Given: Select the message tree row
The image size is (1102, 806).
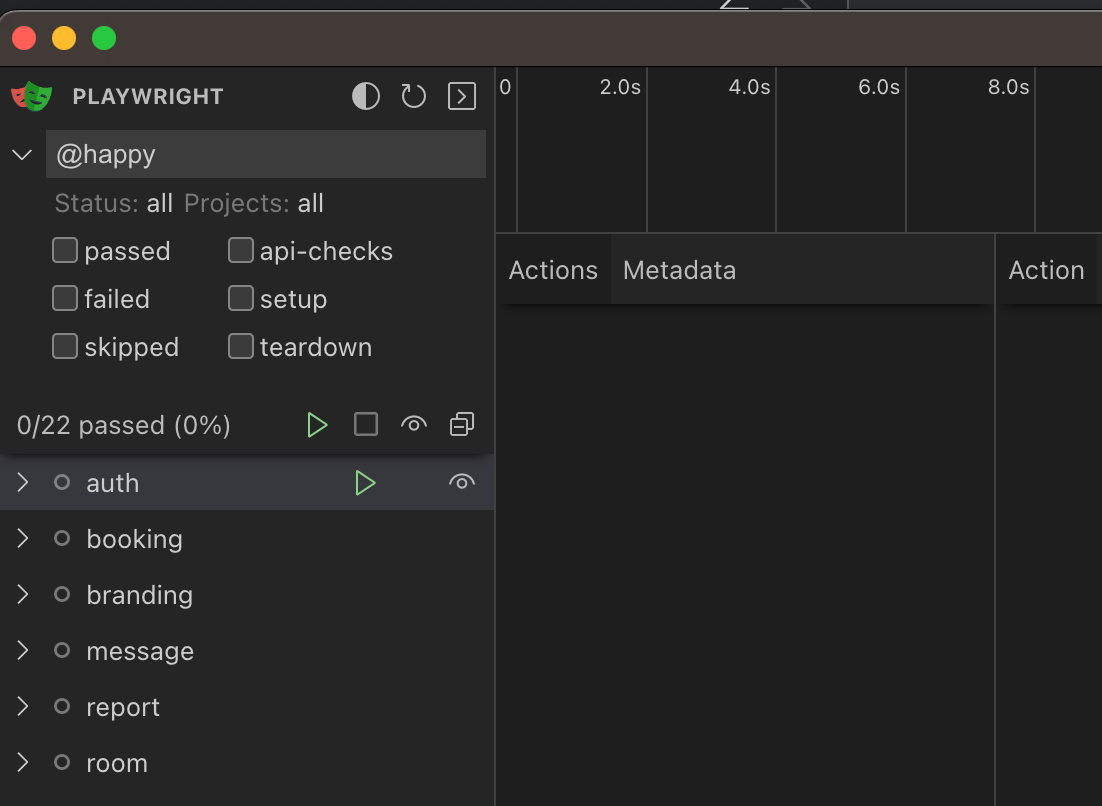Looking at the screenshot, I should click(x=247, y=651).
